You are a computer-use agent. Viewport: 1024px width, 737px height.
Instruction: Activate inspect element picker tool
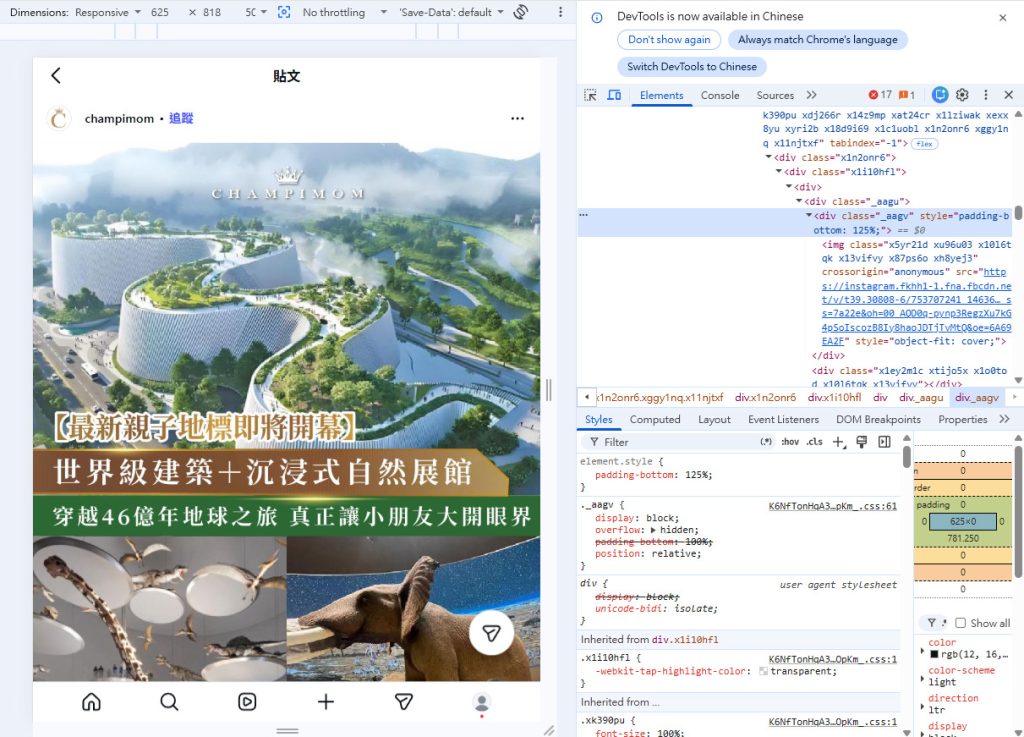point(590,95)
